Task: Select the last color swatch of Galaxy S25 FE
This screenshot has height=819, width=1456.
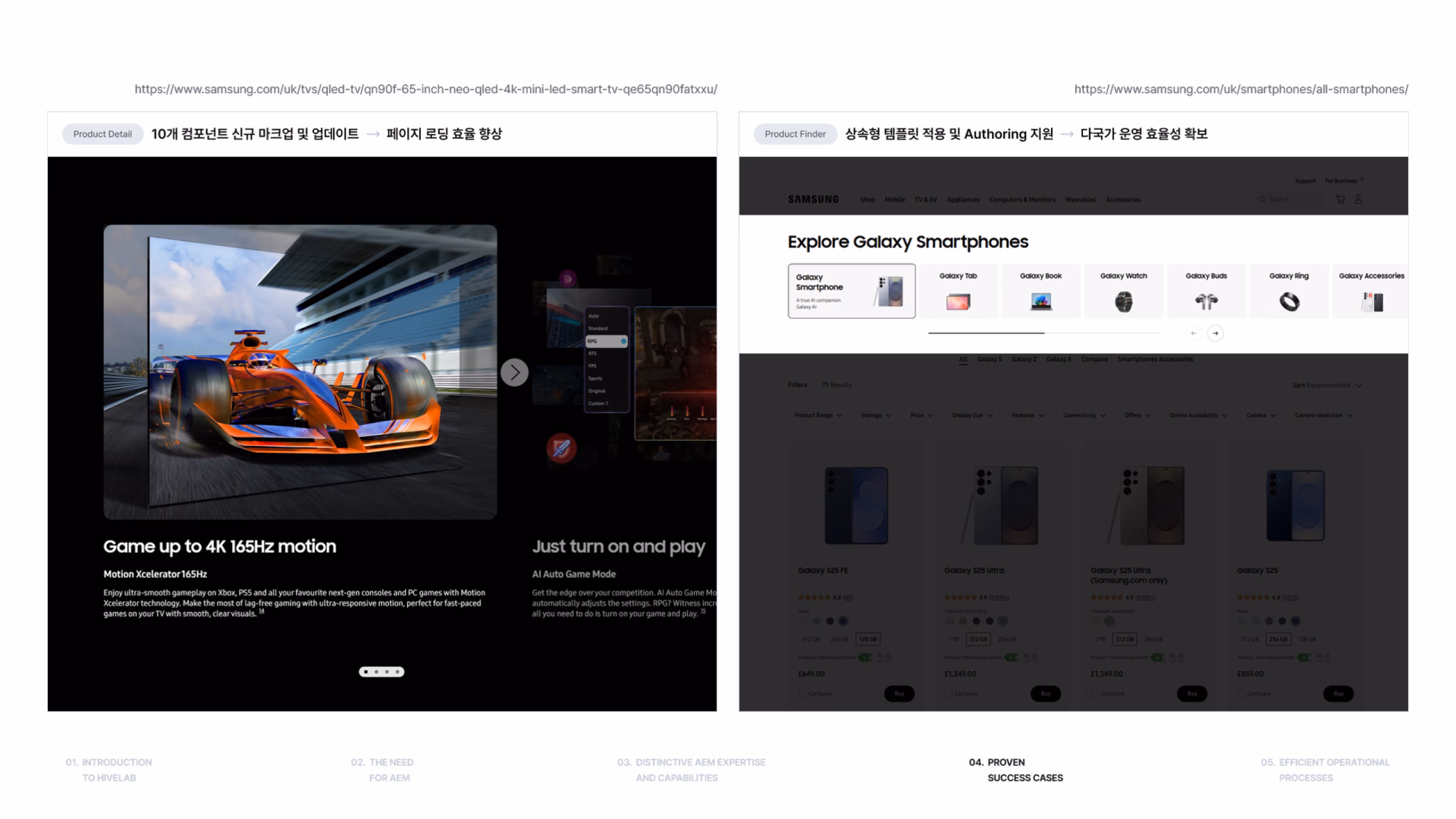Action: click(x=843, y=621)
